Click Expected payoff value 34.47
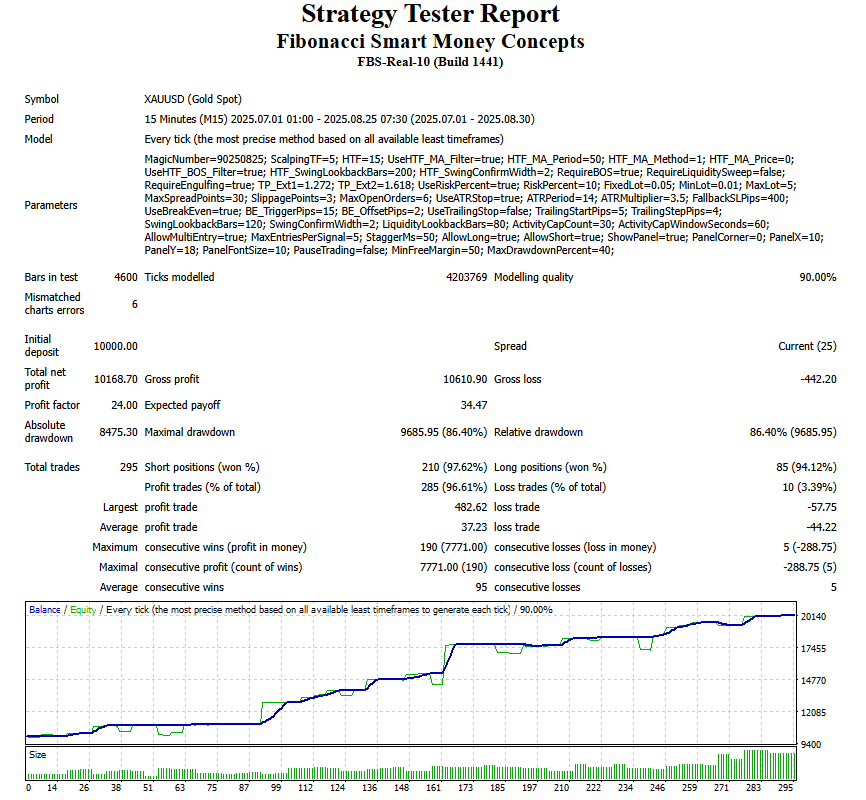 coord(474,406)
